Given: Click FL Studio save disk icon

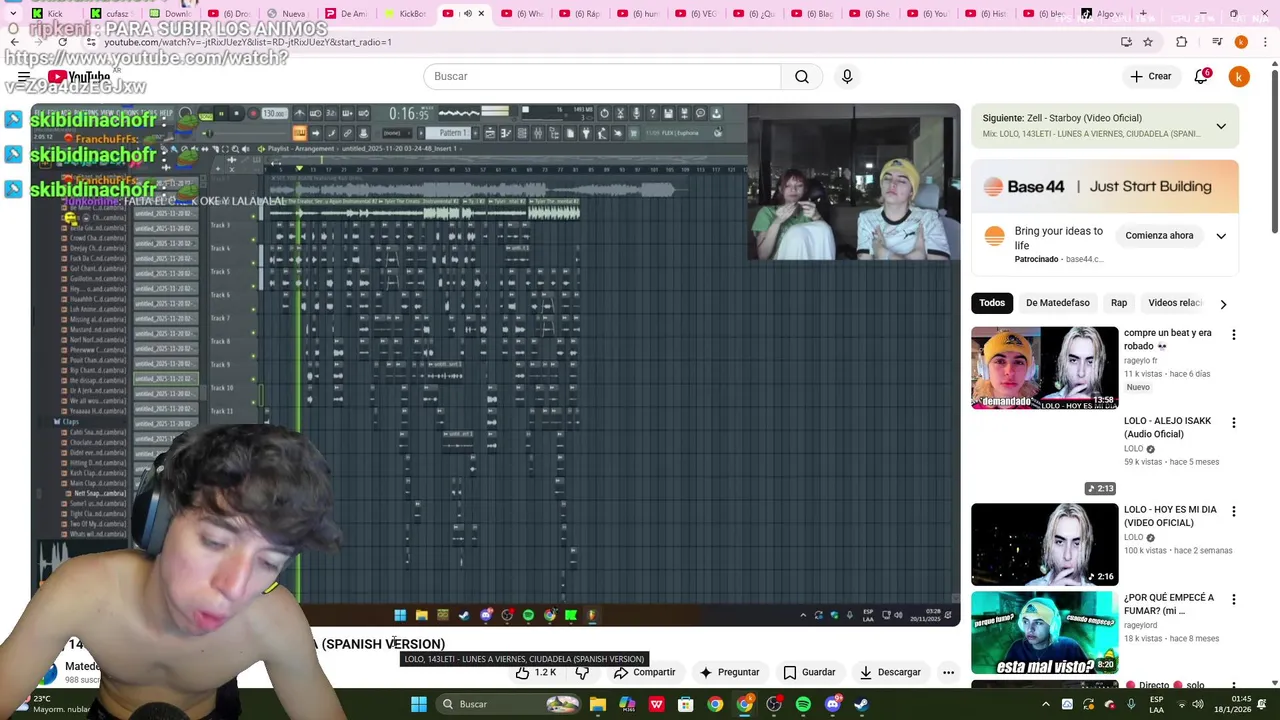Looking at the screenshot, I should point(668,114).
